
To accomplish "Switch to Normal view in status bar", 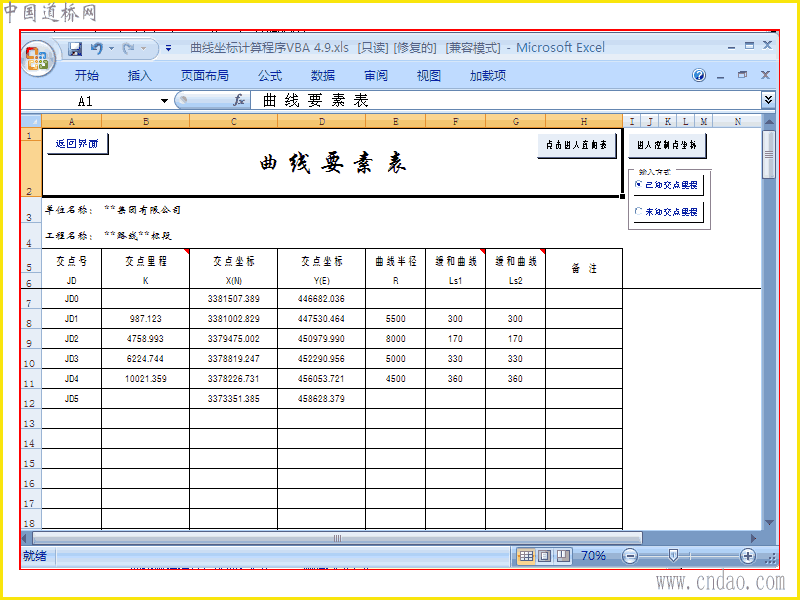I will click(526, 556).
